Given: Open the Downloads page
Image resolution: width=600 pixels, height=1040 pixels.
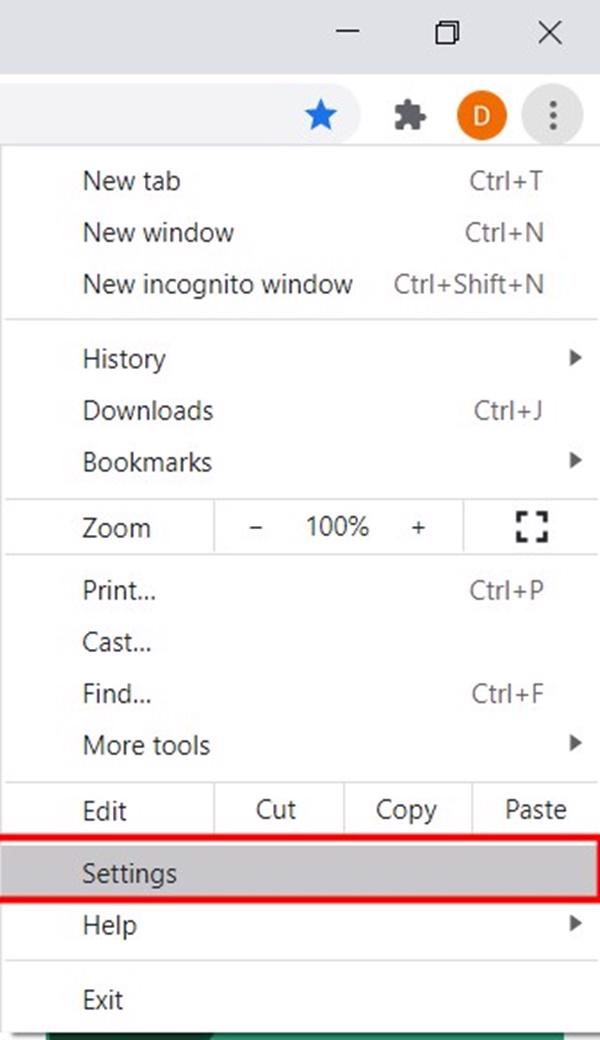Looking at the screenshot, I should click(148, 410).
